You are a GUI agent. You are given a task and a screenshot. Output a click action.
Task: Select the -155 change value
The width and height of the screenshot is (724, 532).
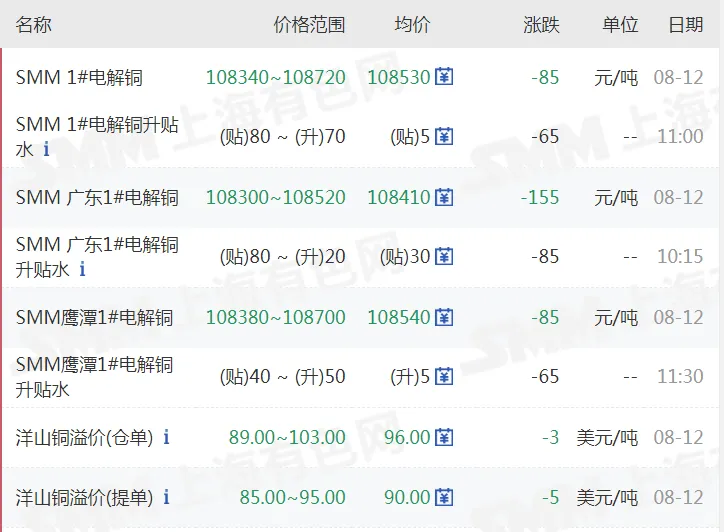point(540,197)
